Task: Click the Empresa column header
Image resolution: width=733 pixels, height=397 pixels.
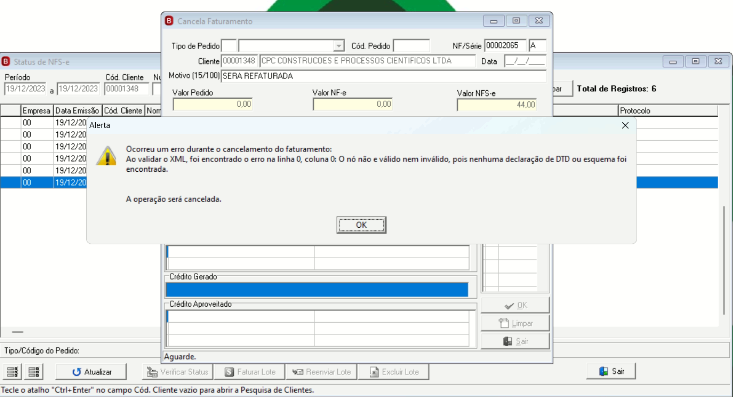Action: coord(37,111)
